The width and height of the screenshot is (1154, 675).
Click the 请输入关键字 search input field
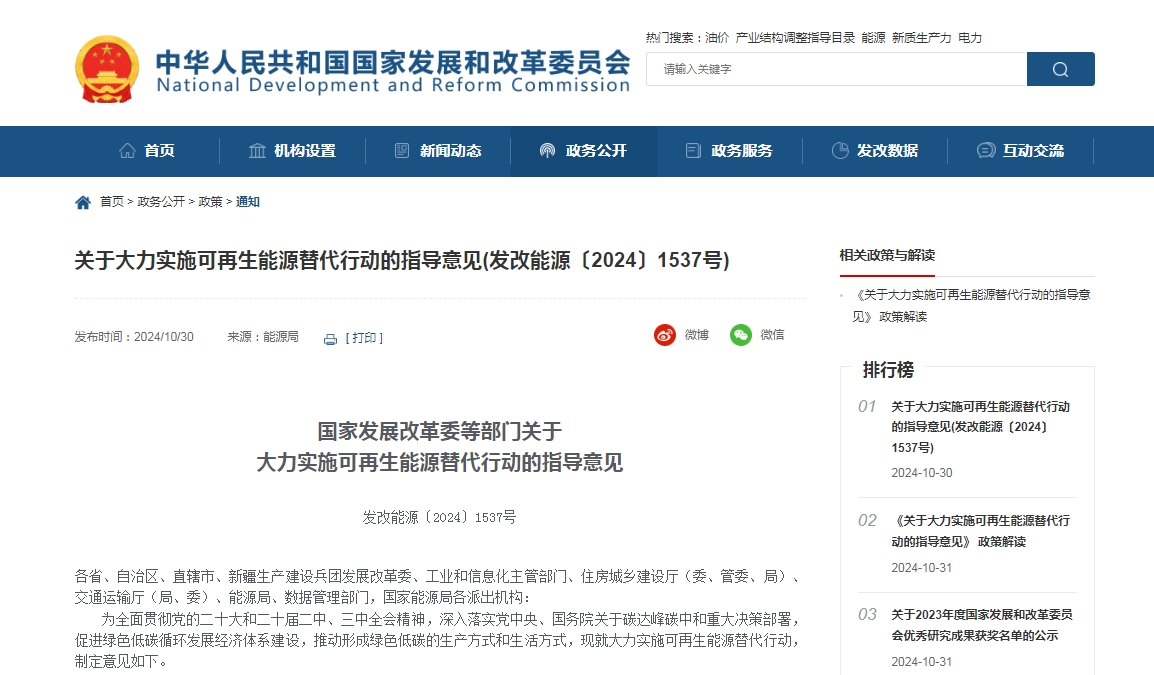836,69
